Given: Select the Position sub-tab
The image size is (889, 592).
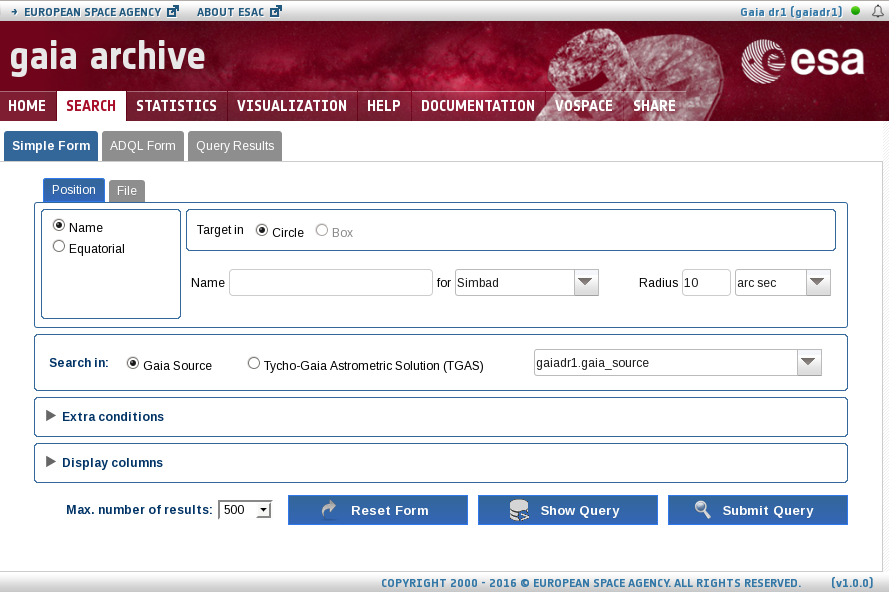Looking at the screenshot, I should coord(74,190).
